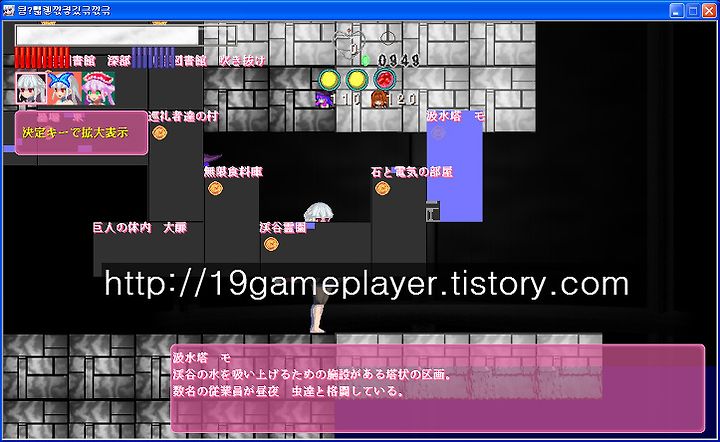Click the brown-haired character icon beside 120

pos(379,99)
